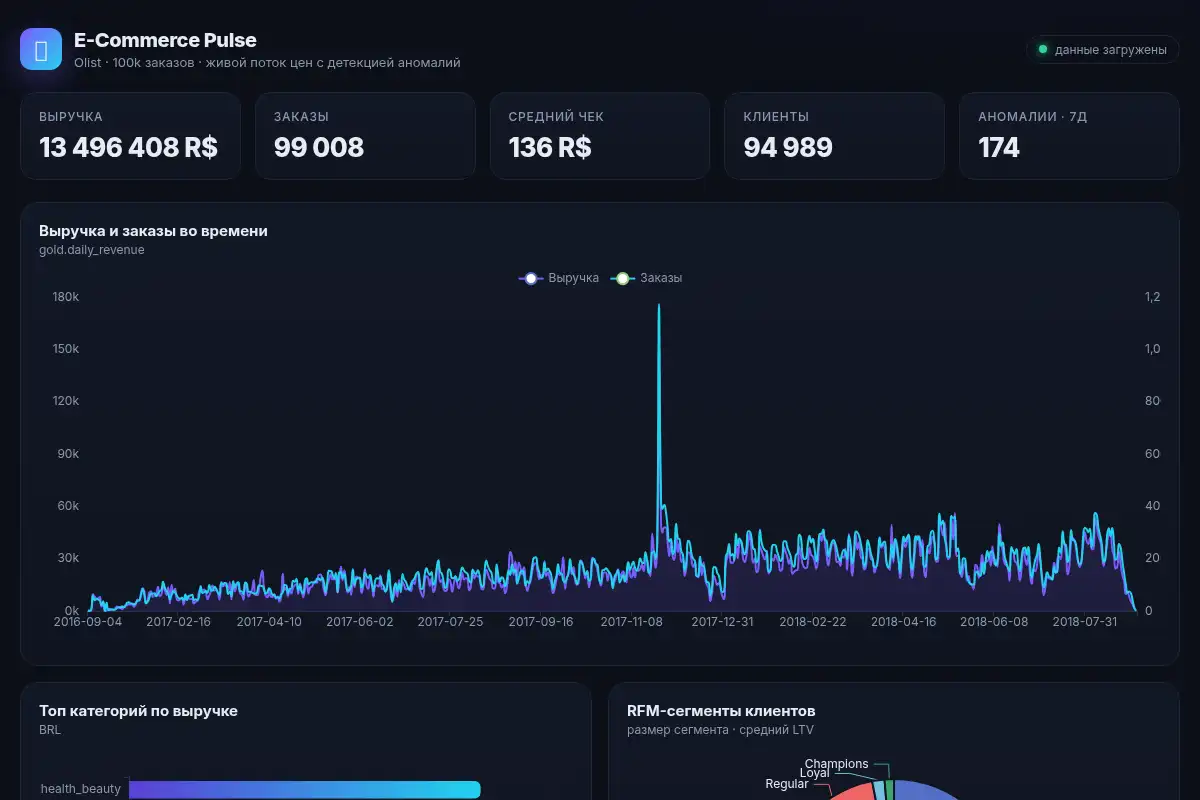Select the green status dot indicator
Image resolution: width=1200 pixels, height=800 pixels.
[1043, 49]
